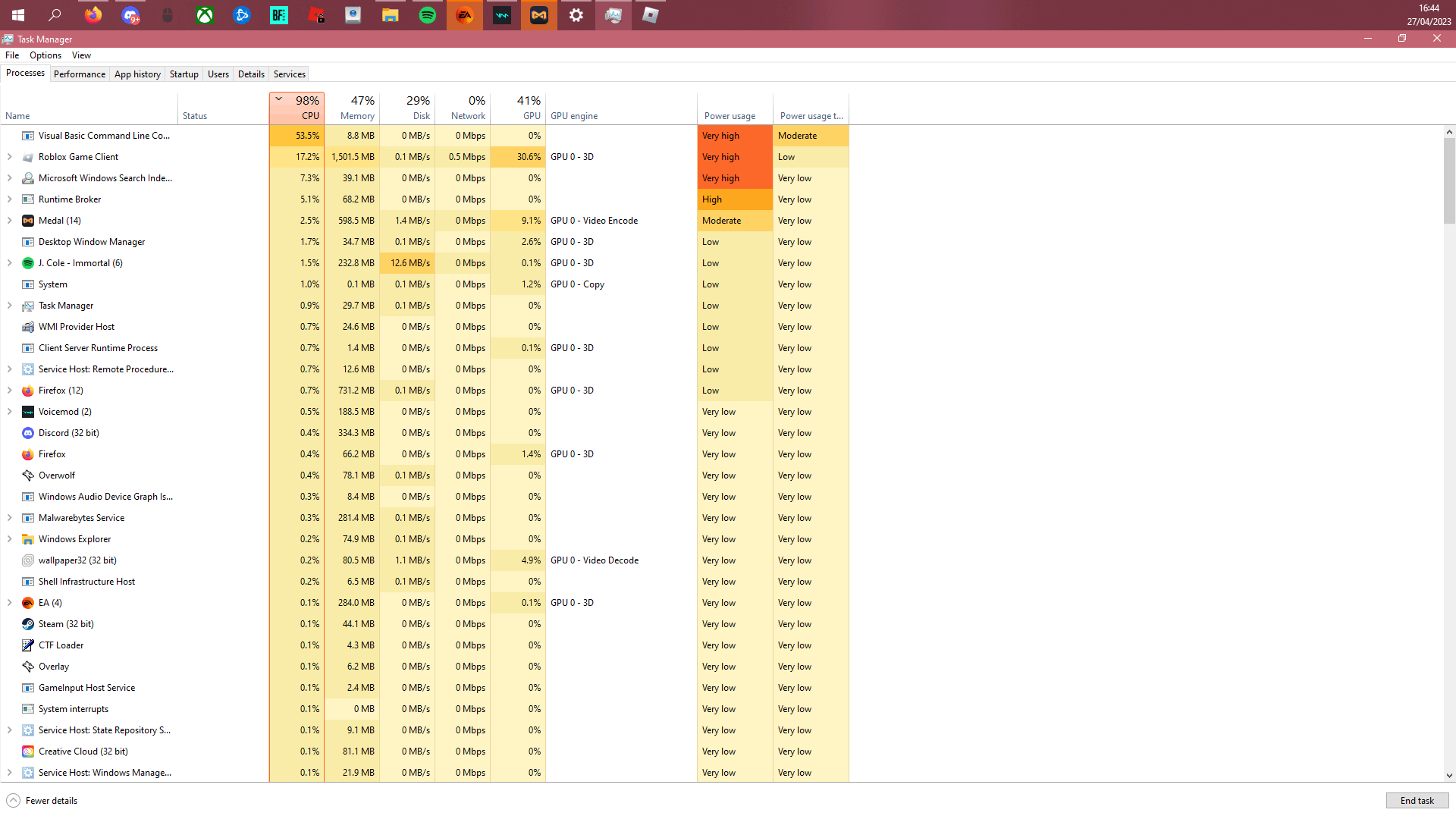Expand the Firefox (12) process group
The image size is (1456, 819).
point(9,391)
